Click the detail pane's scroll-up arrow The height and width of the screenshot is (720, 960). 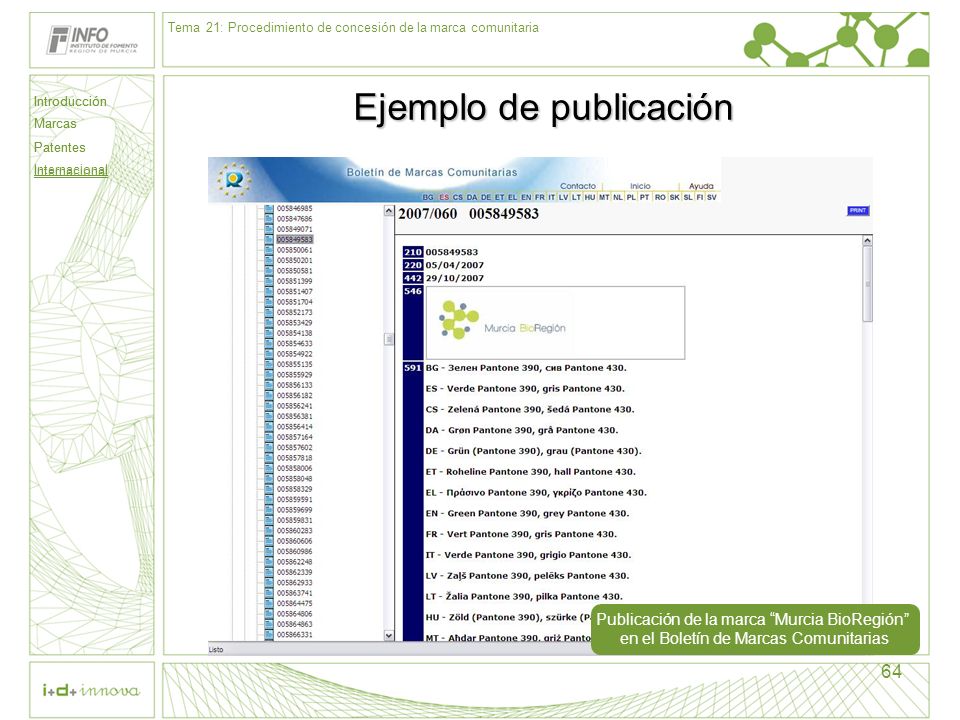pos(867,241)
